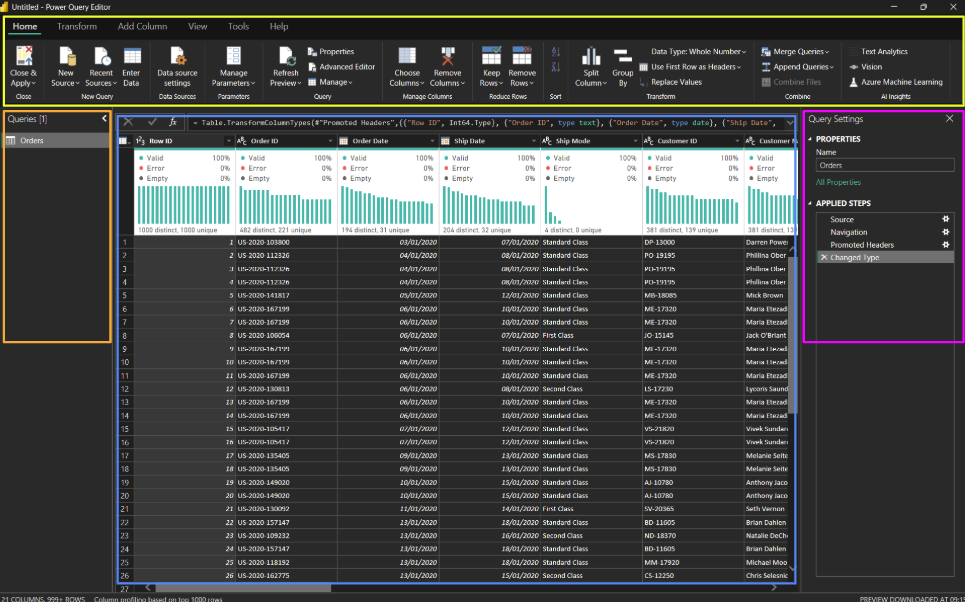965x602 pixels.
Task: Click the query Name input field
Action: point(884,165)
